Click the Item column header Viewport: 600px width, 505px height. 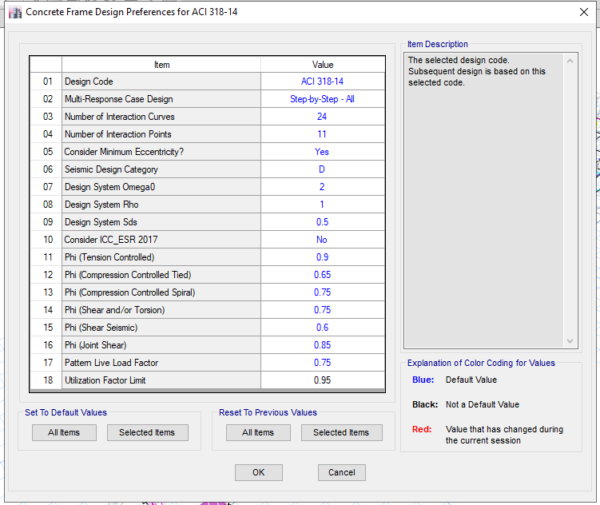click(161, 65)
